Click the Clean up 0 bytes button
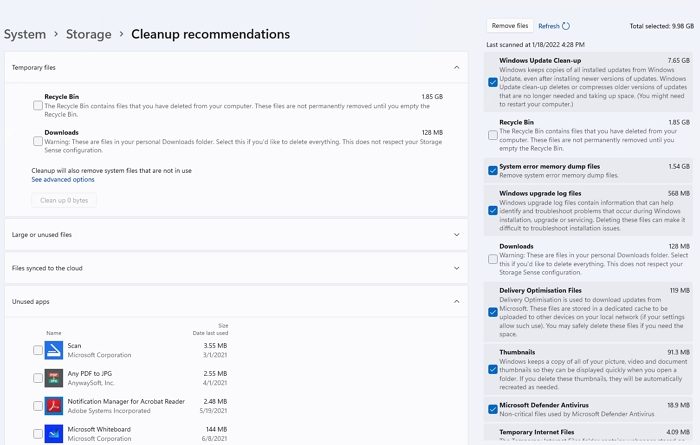The width and height of the screenshot is (700, 445). coord(64,200)
